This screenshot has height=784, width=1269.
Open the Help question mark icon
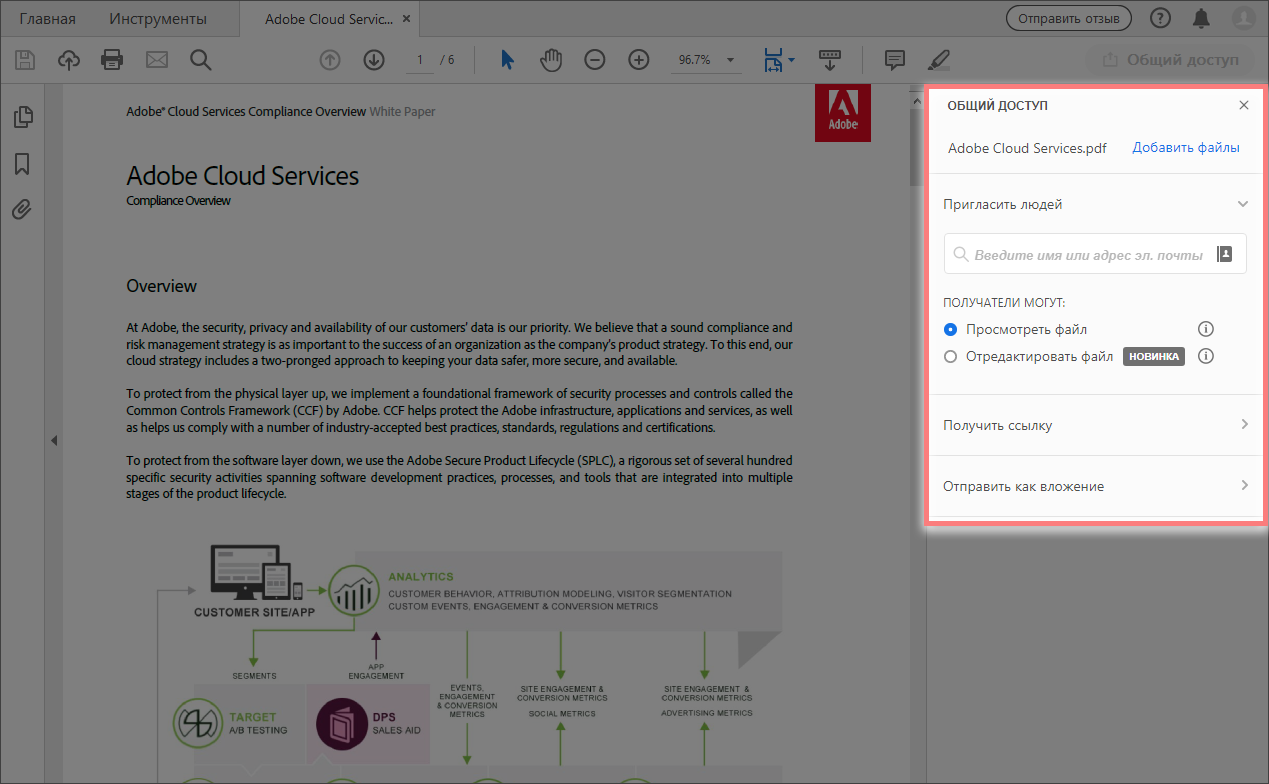[x=1160, y=18]
